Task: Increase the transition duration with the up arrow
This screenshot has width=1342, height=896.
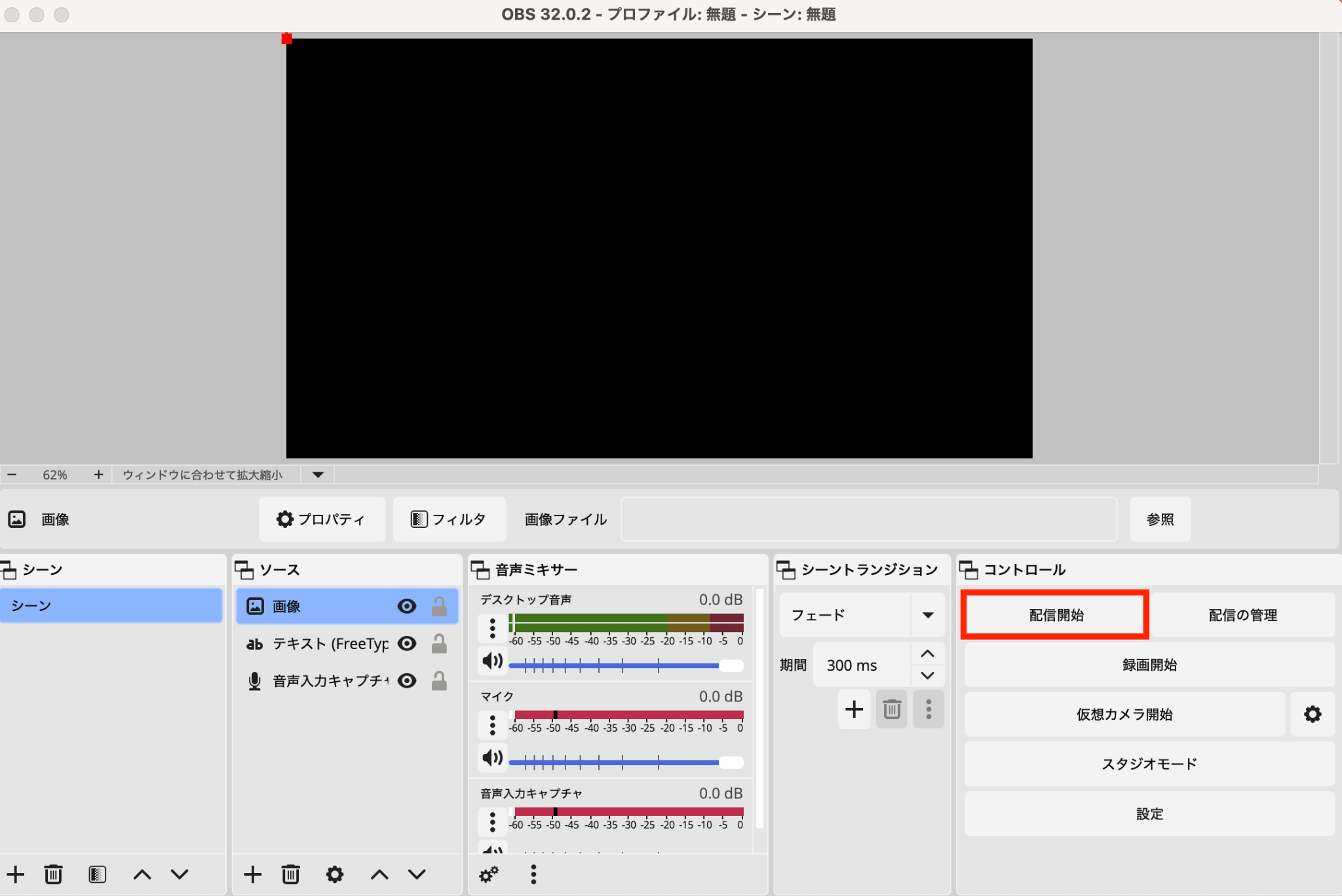Action: [927, 654]
